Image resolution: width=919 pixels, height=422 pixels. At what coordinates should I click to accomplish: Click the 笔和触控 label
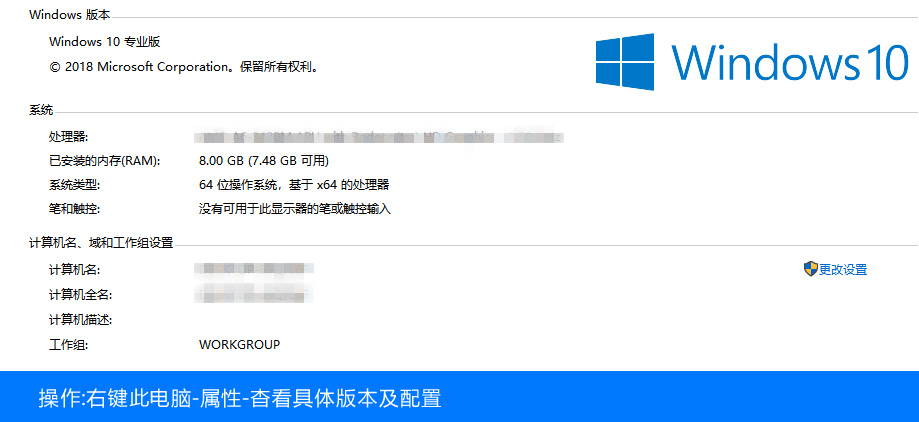pos(74,209)
